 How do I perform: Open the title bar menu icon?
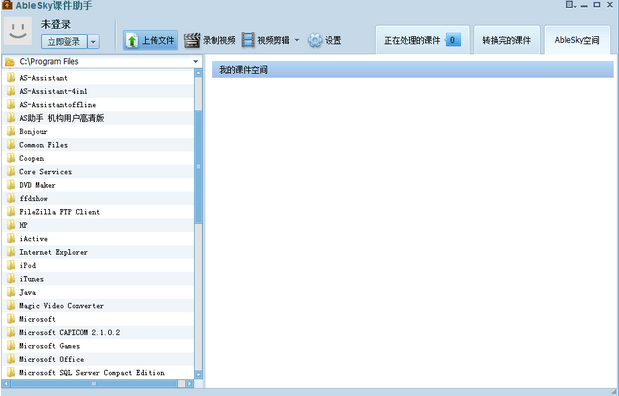click(570, 5)
